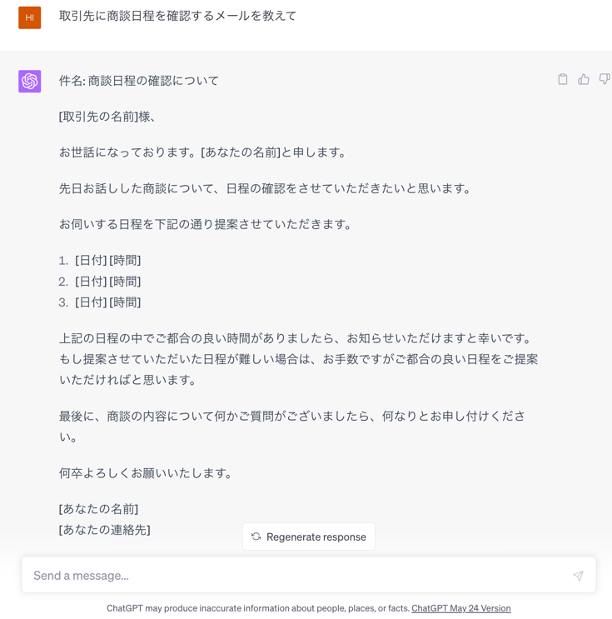Click the purple ChatGPT logo avatar
Viewport: 612px width, 619px height.
(x=30, y=81)
